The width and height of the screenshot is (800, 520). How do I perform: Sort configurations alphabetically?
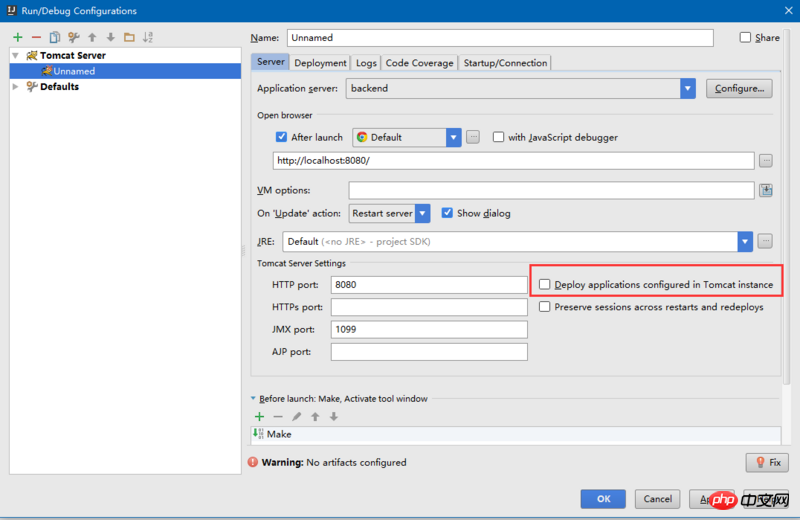click(x=148, y=37)
